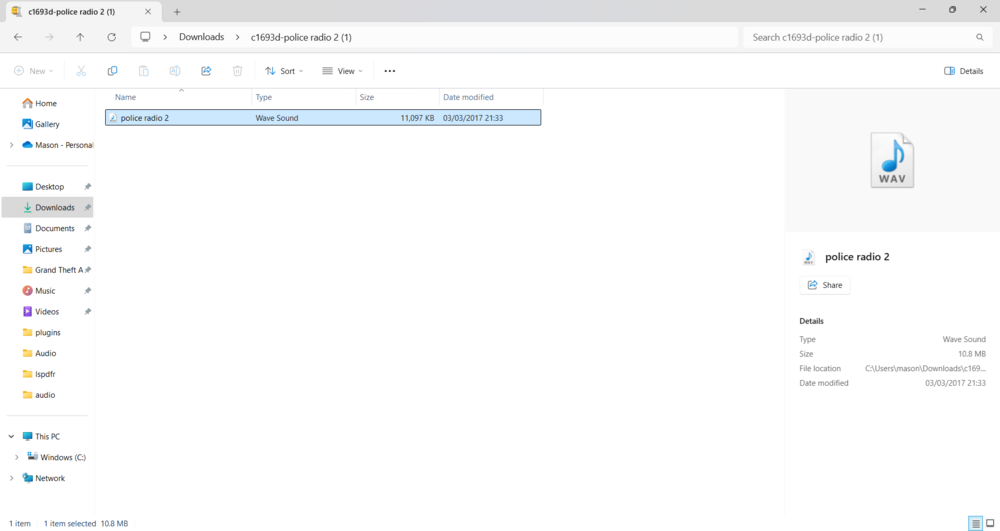Open Gallery in the navigation pane
Viewport: 1000px width, 531px height.
[48, 124]
